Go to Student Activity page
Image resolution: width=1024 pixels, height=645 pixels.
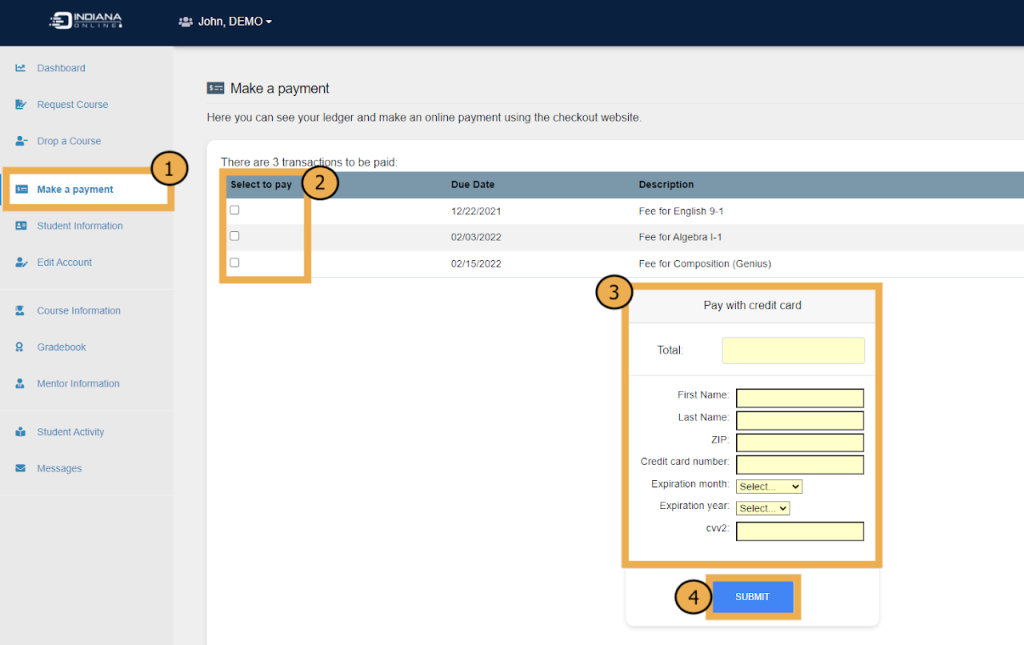click(71, 432)
